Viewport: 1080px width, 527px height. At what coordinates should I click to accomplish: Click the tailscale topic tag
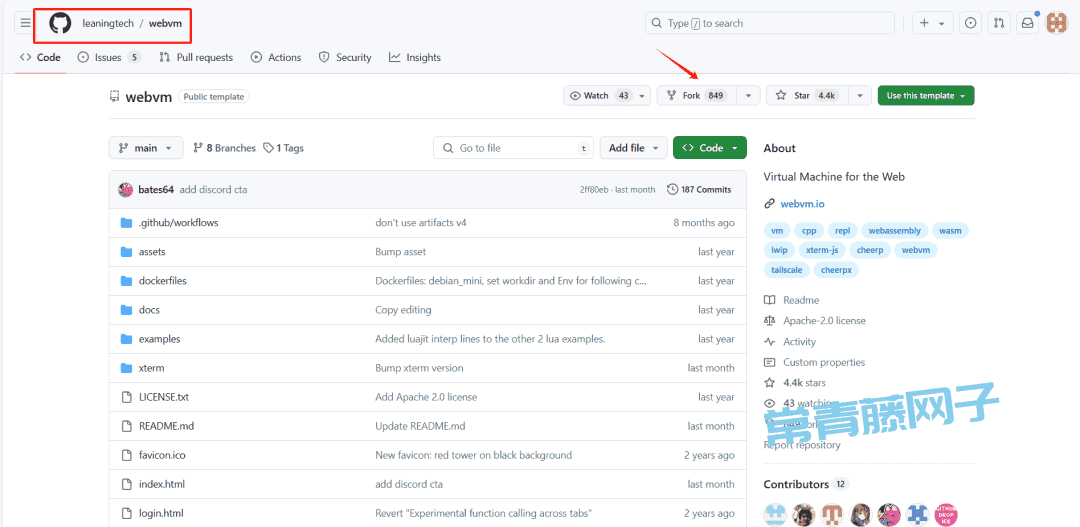coord(787,270)
